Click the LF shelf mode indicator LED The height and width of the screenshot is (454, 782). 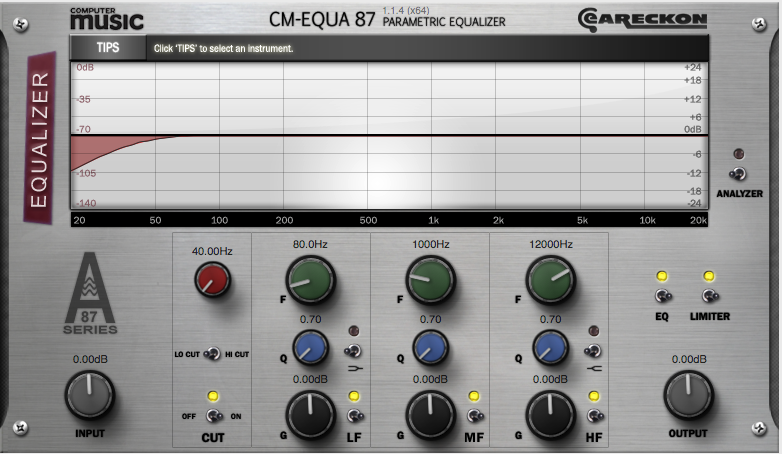point(354,331)
